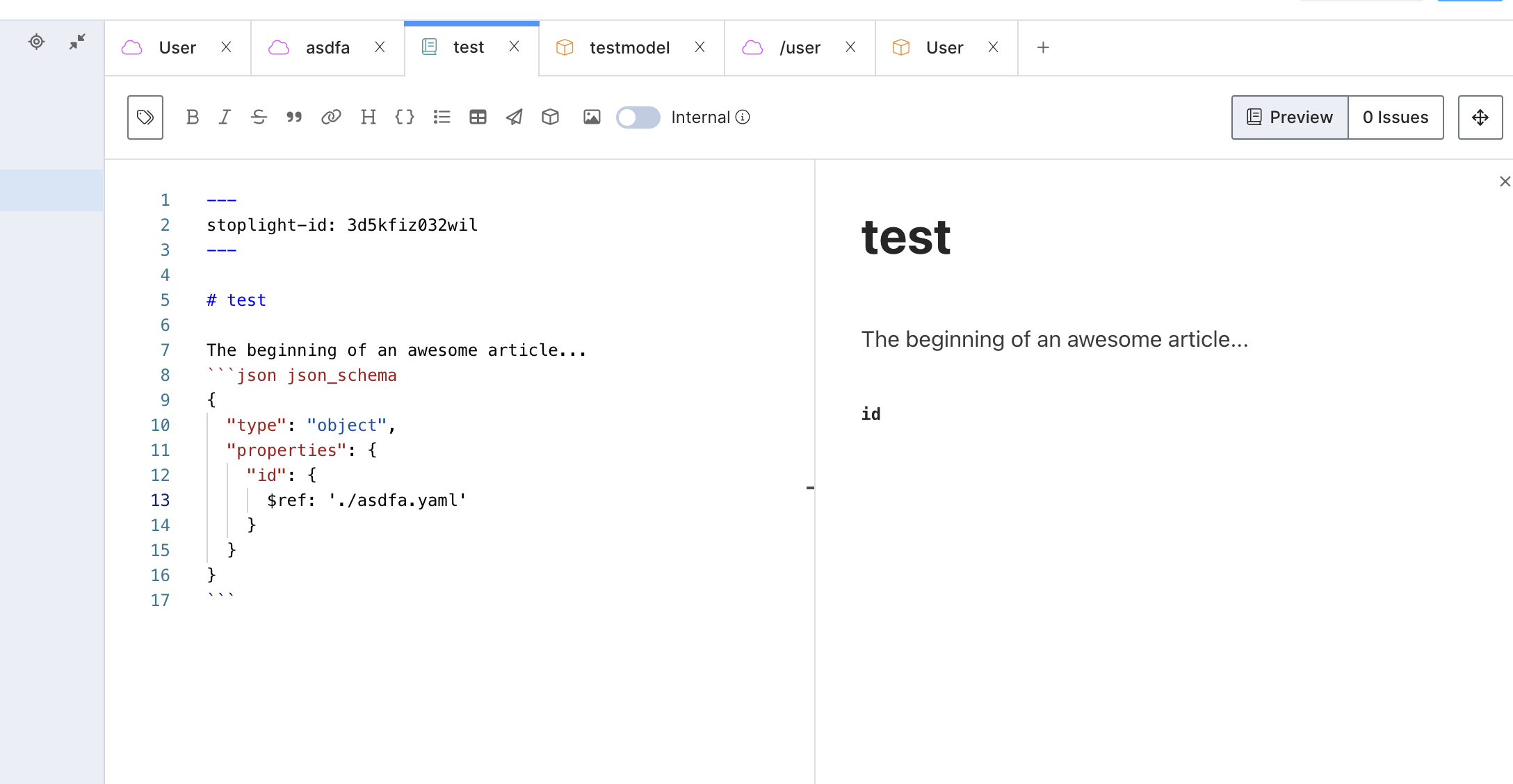Toggle the Internal switch

tap(638, 117)
